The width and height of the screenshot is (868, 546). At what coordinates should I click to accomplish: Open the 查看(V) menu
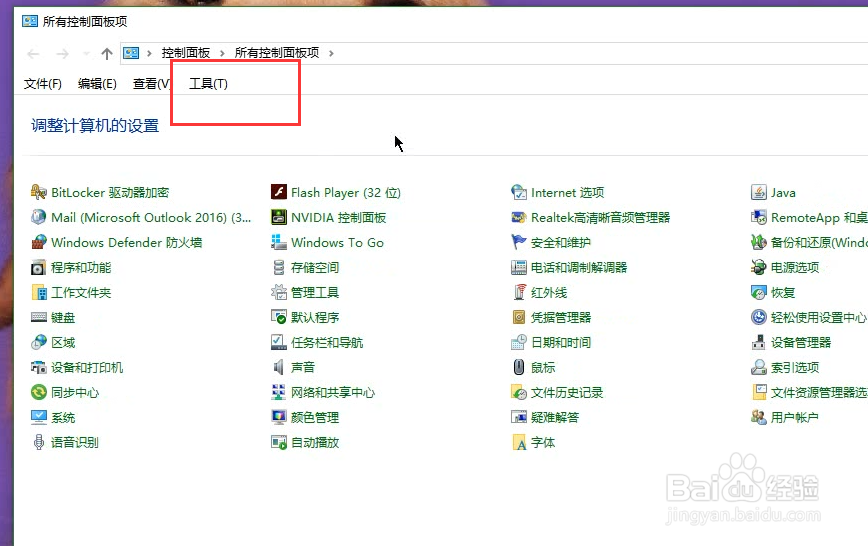click(x=152, y=84)
